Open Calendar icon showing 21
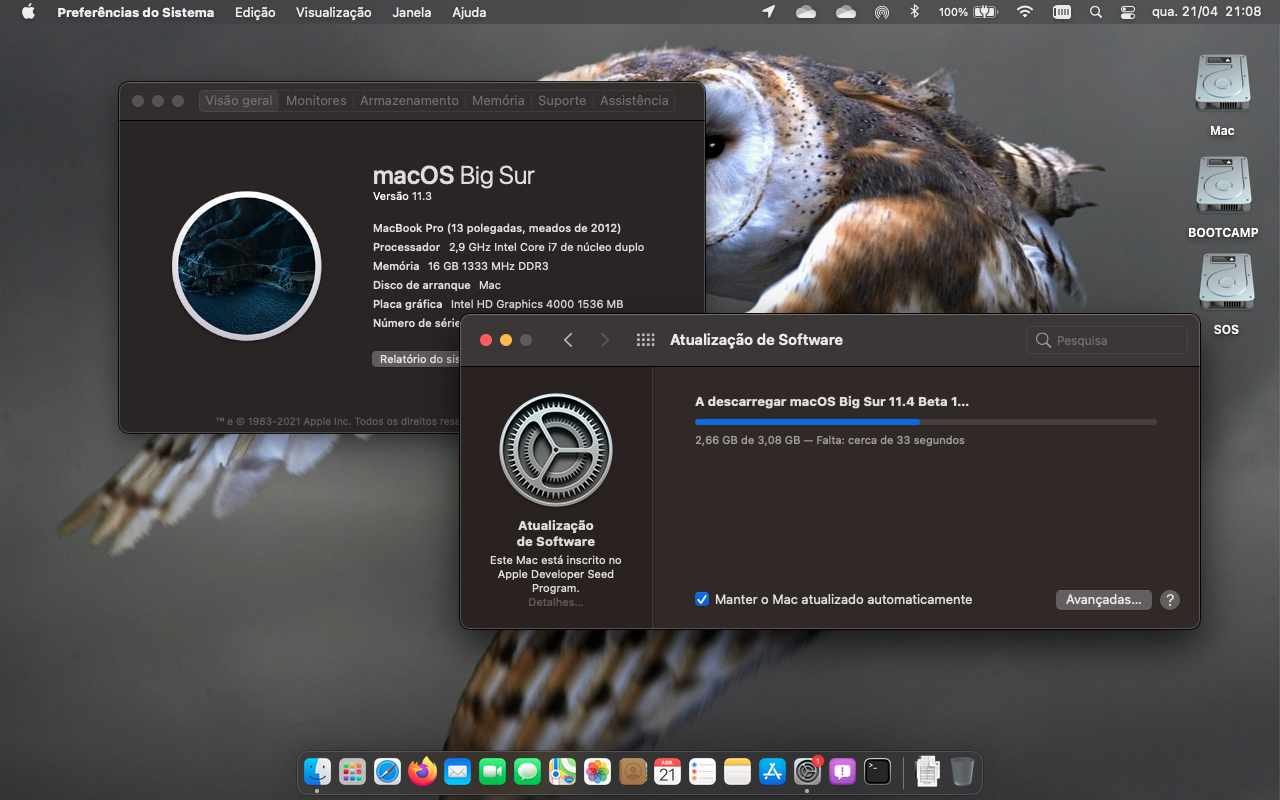The width and height of the screenshot is (1280, 800). 667,771
